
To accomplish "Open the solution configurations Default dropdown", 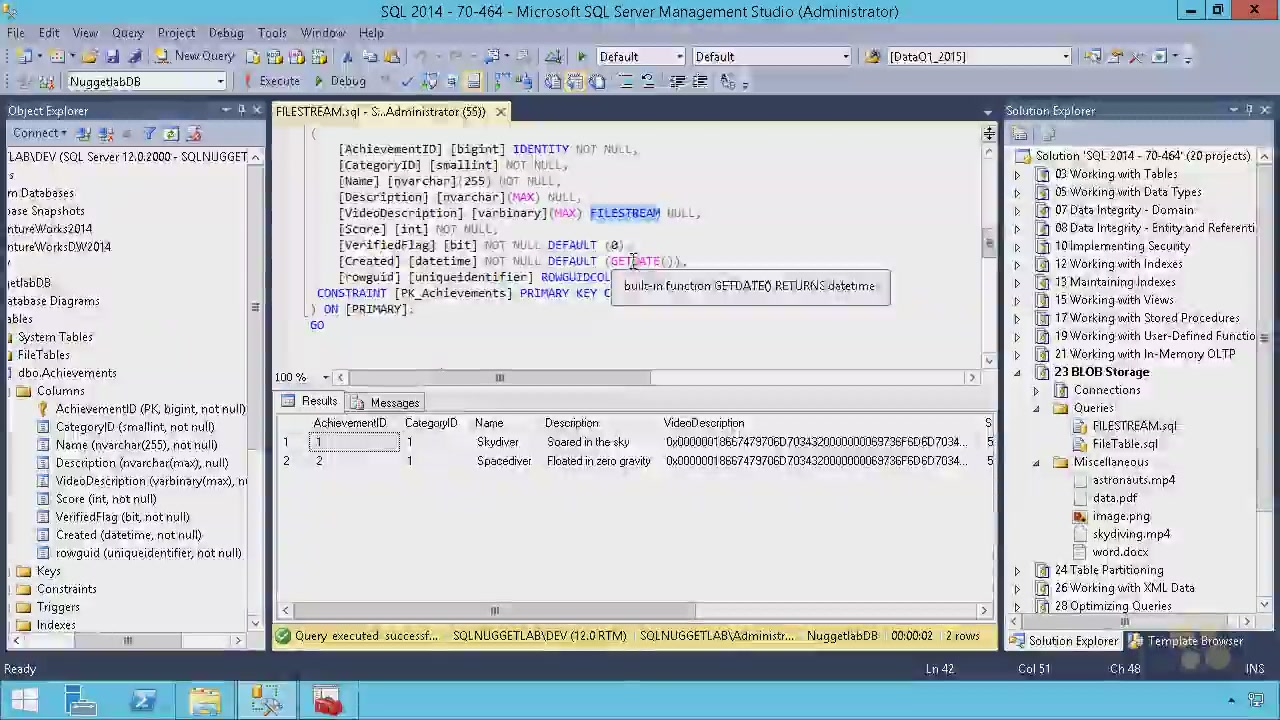I will [x=679, y=57].
